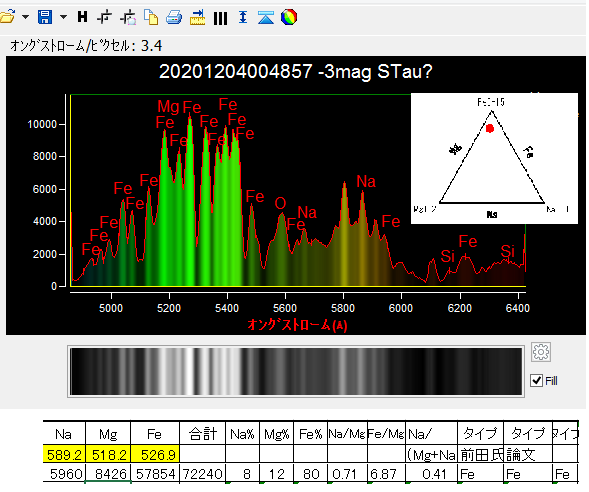Open the gear settings beside spectrum strip

[541, 352]
